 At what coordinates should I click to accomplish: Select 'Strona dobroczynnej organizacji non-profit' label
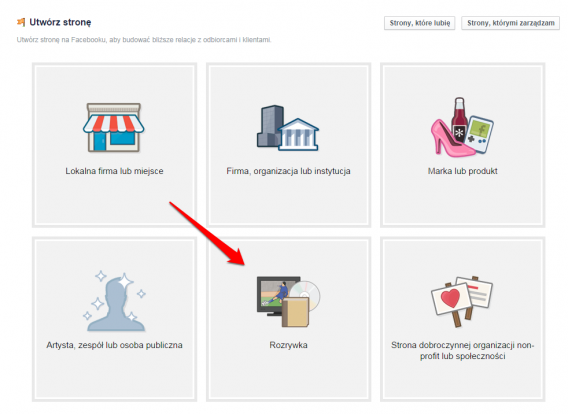(463, 351)
